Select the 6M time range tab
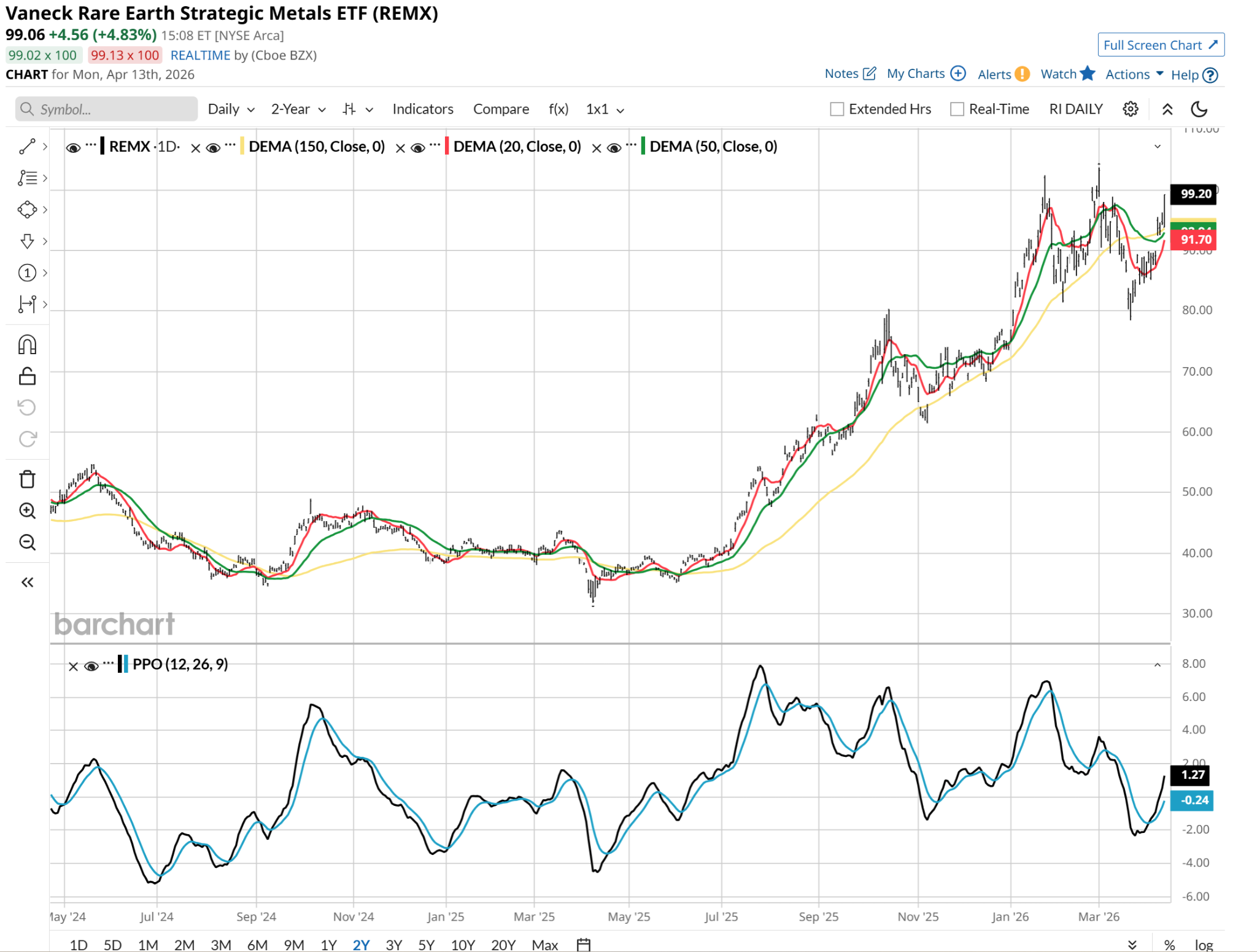 (257, 945)
